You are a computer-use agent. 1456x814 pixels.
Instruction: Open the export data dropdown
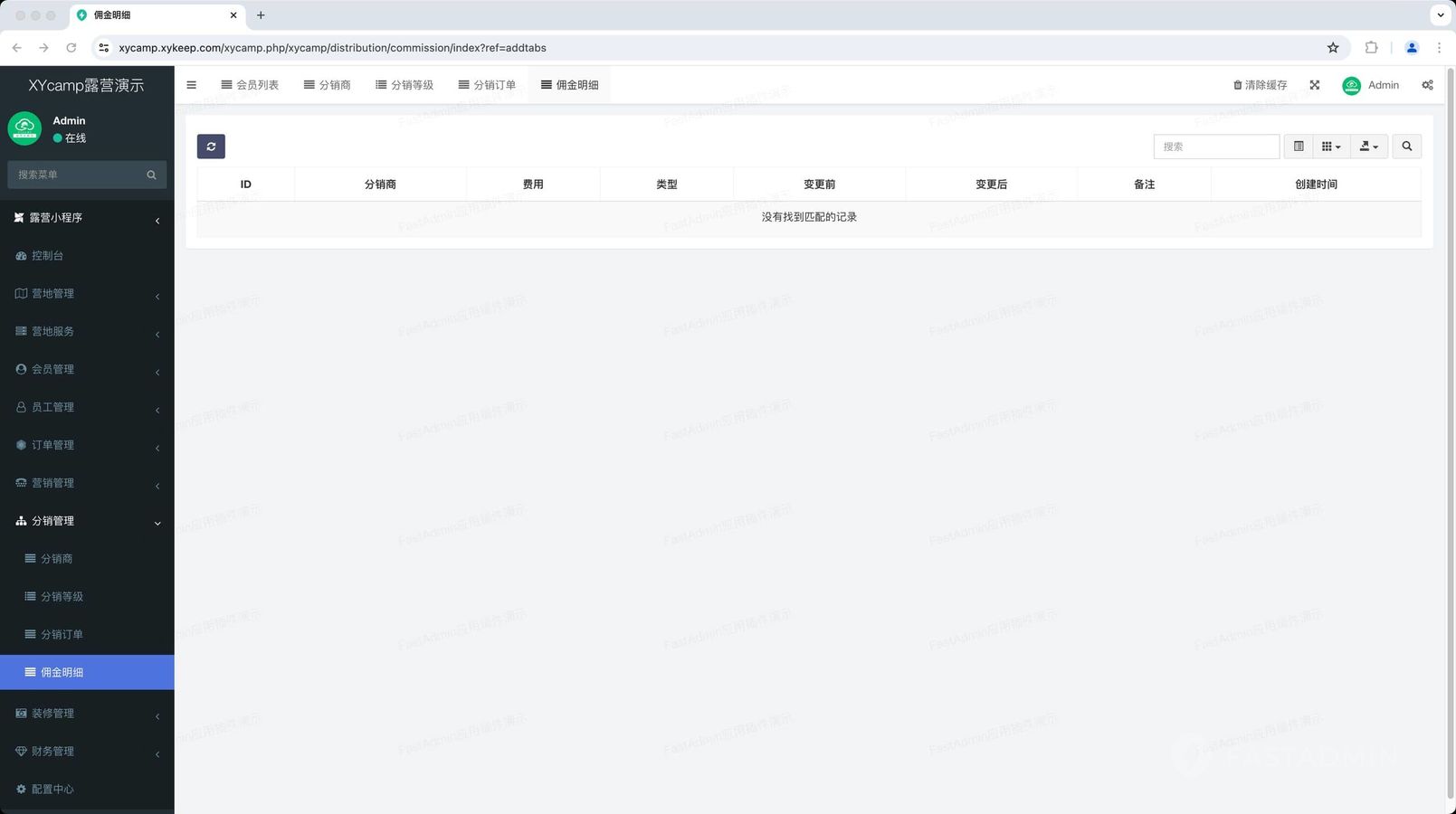pos(1368,147)
